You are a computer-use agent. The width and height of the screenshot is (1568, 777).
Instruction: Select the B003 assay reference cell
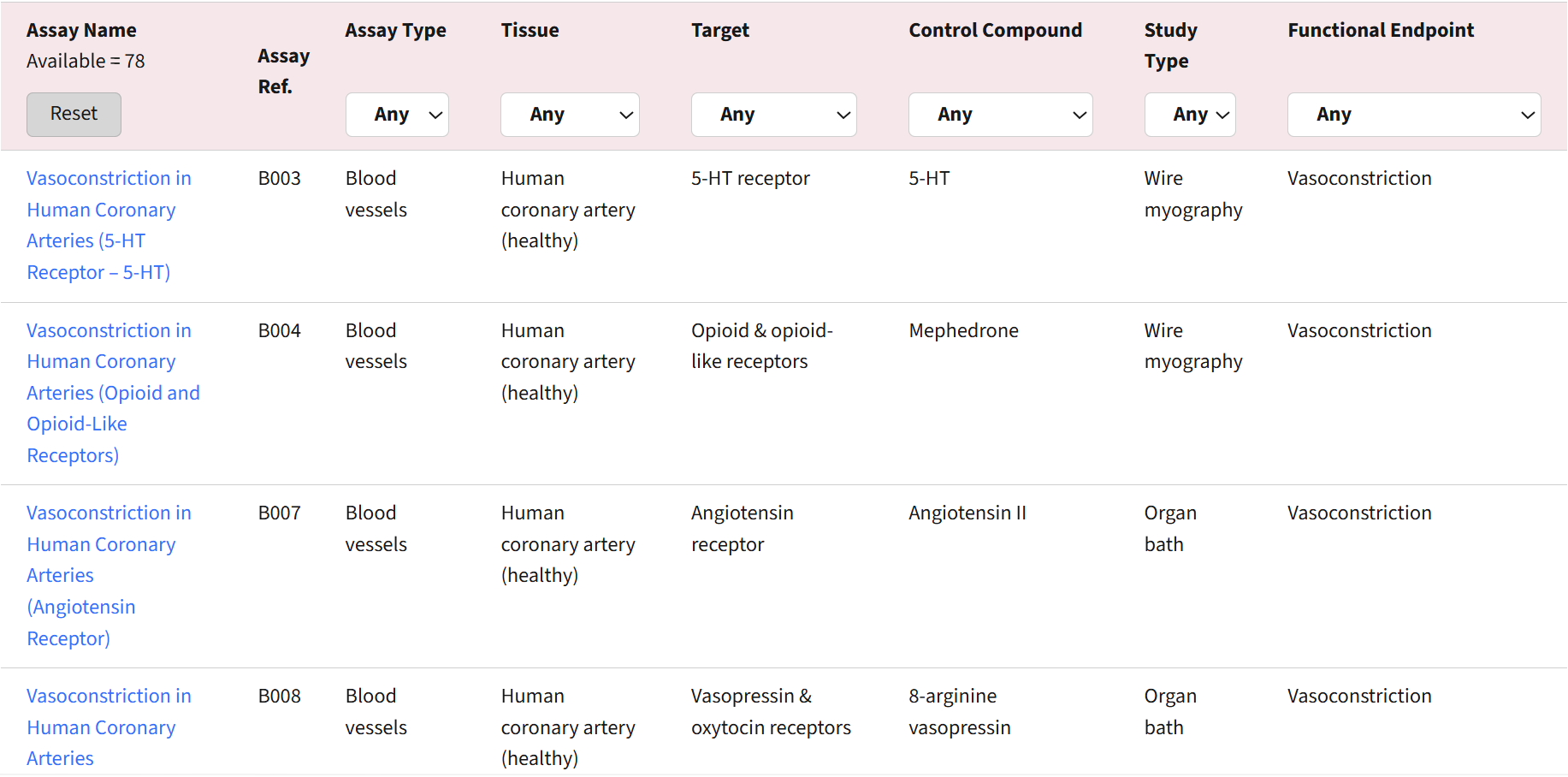(x=280, y=178)
